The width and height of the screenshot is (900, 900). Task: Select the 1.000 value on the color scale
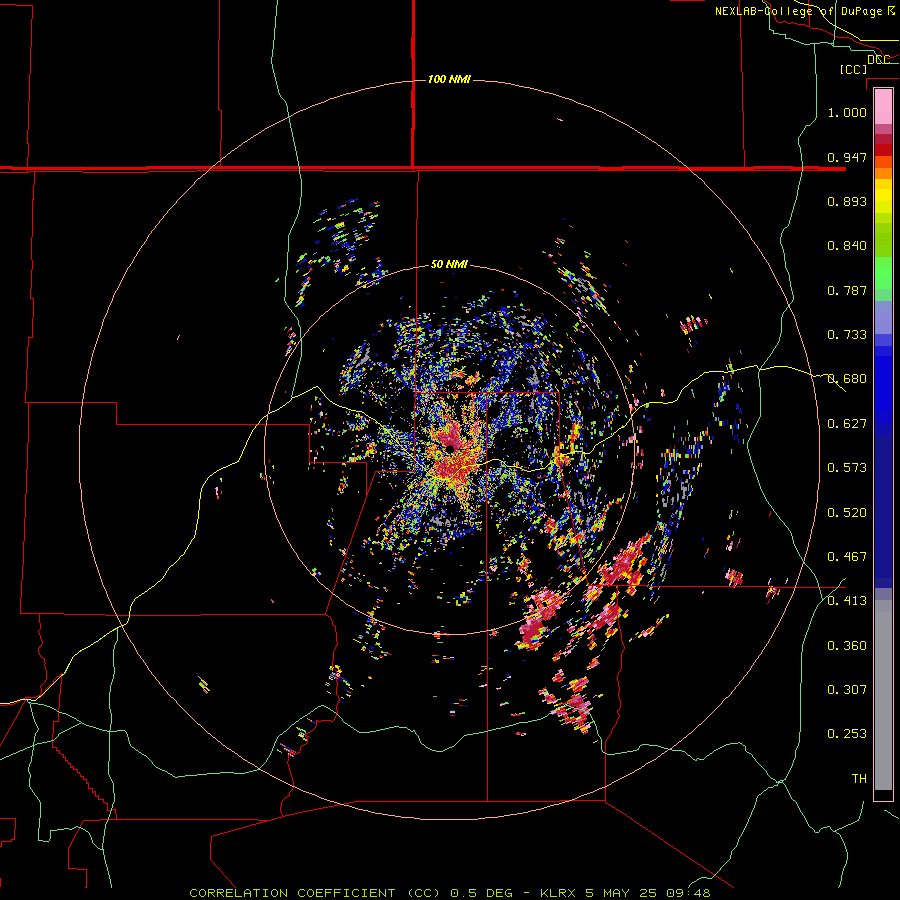[x=847, y=112]
